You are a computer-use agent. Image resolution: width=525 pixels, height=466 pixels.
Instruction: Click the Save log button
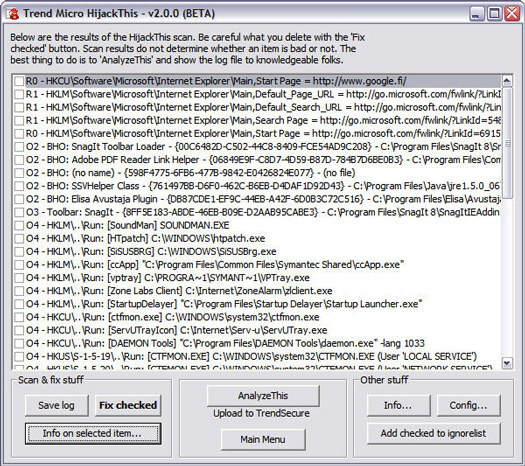(57, 405)
